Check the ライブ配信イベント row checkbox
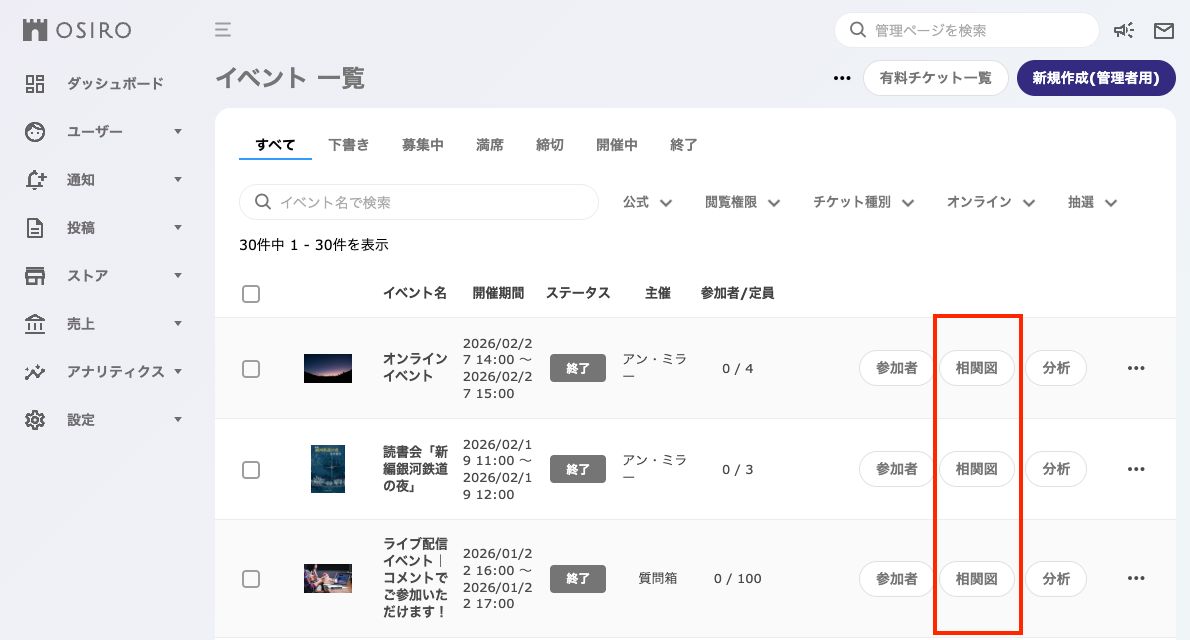 251,579
